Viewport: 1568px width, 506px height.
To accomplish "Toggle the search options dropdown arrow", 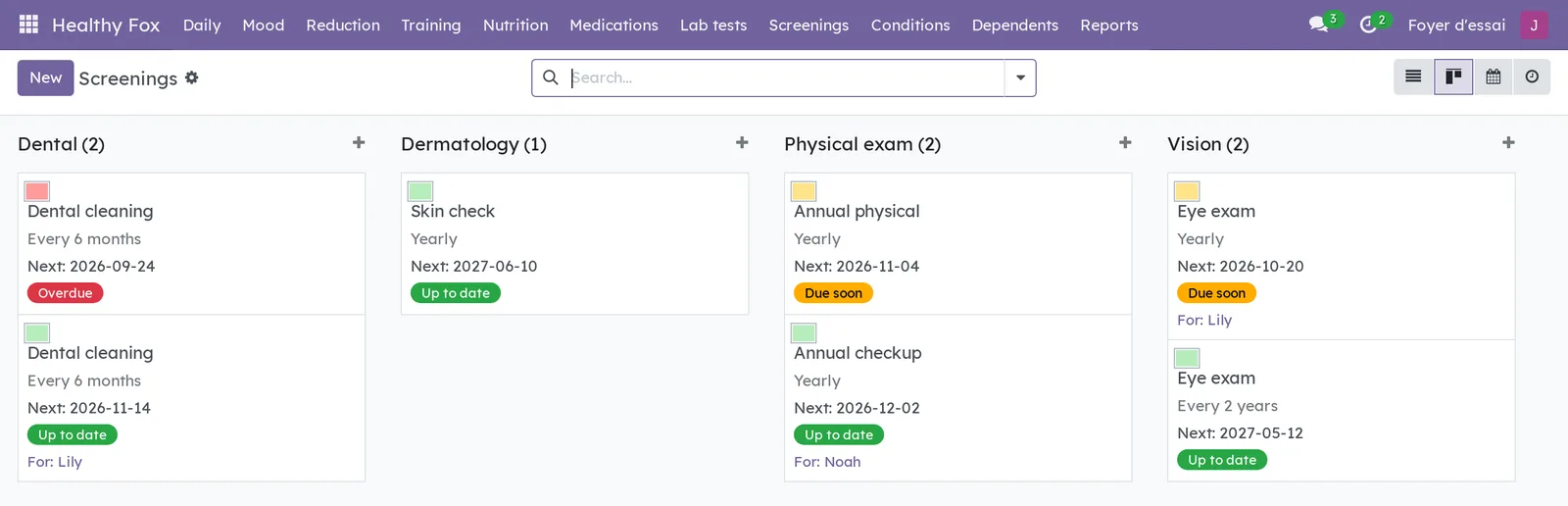I will pos(1020,77).
